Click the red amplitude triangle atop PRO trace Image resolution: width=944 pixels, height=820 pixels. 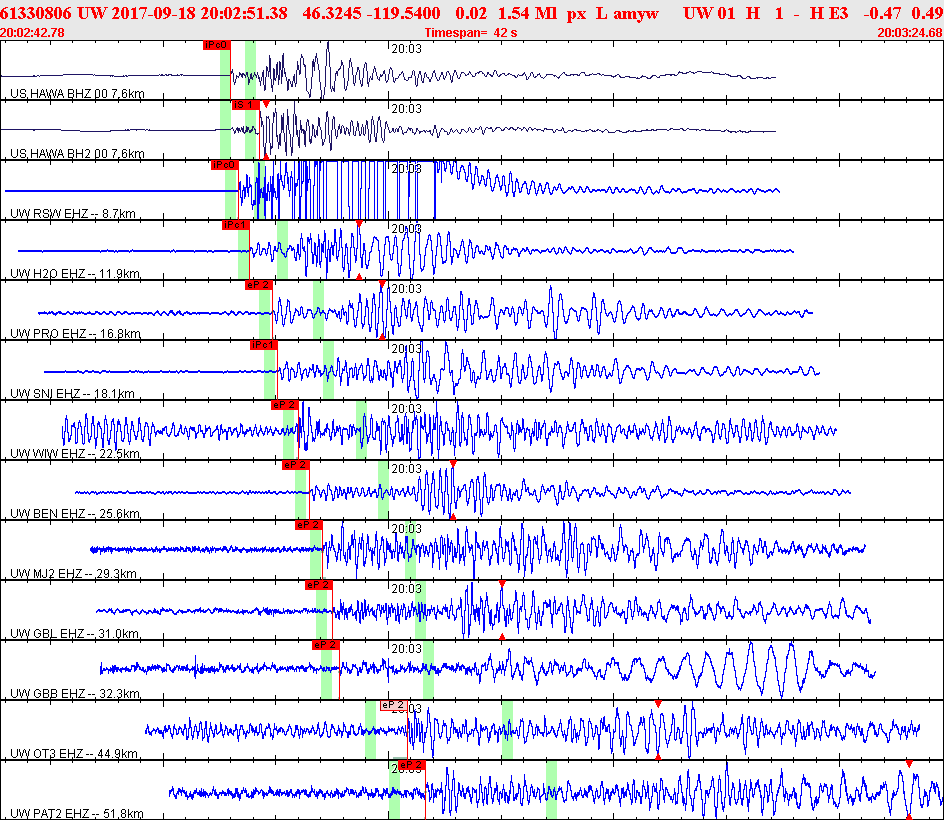pyautogui.click(x=382, y=284)
